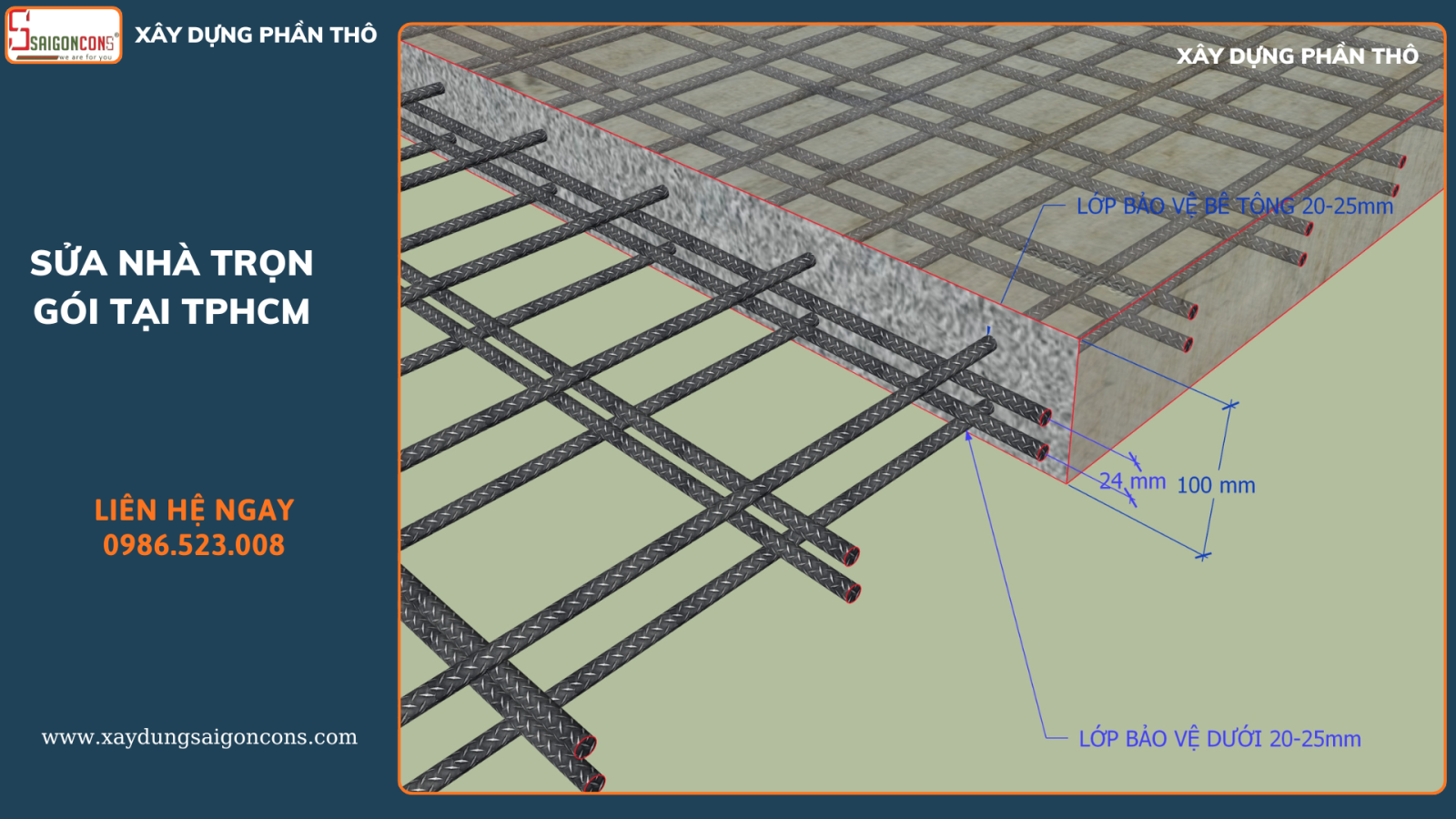The image size is (1456, 819).
Task: Click the 'LIÊN HỆ NGAY' text
Action: (195, 511)
